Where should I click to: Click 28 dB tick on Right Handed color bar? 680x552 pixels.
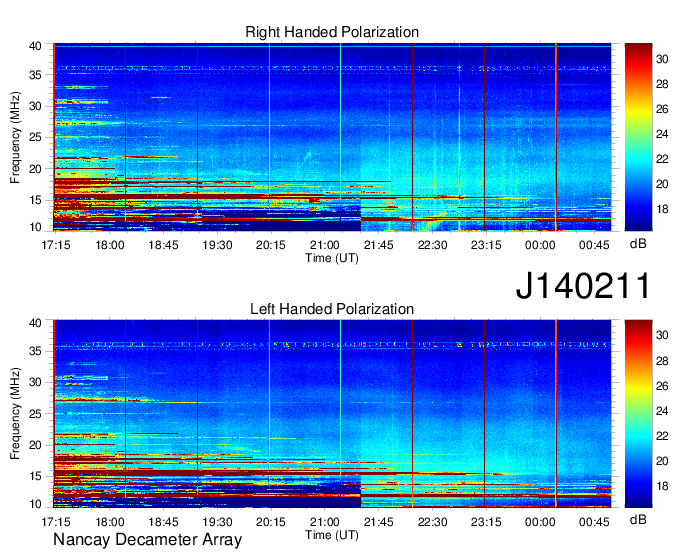pyautogui.click(x=662, y=84)
